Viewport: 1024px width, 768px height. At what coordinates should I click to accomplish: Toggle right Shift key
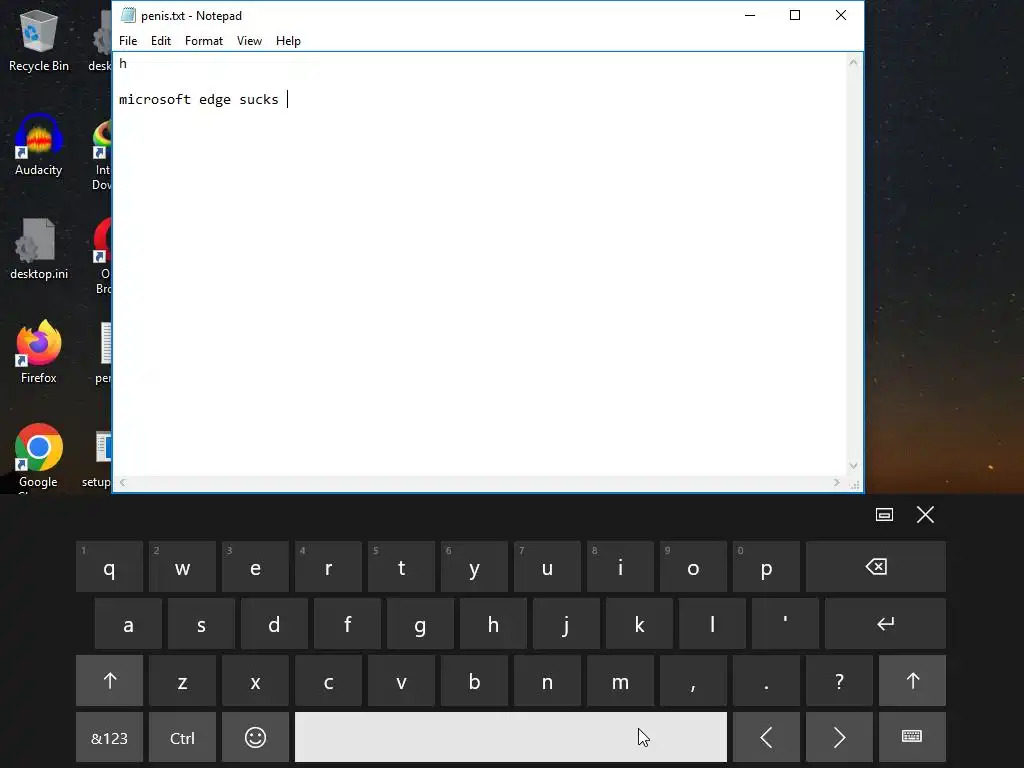tap(912, 680)
